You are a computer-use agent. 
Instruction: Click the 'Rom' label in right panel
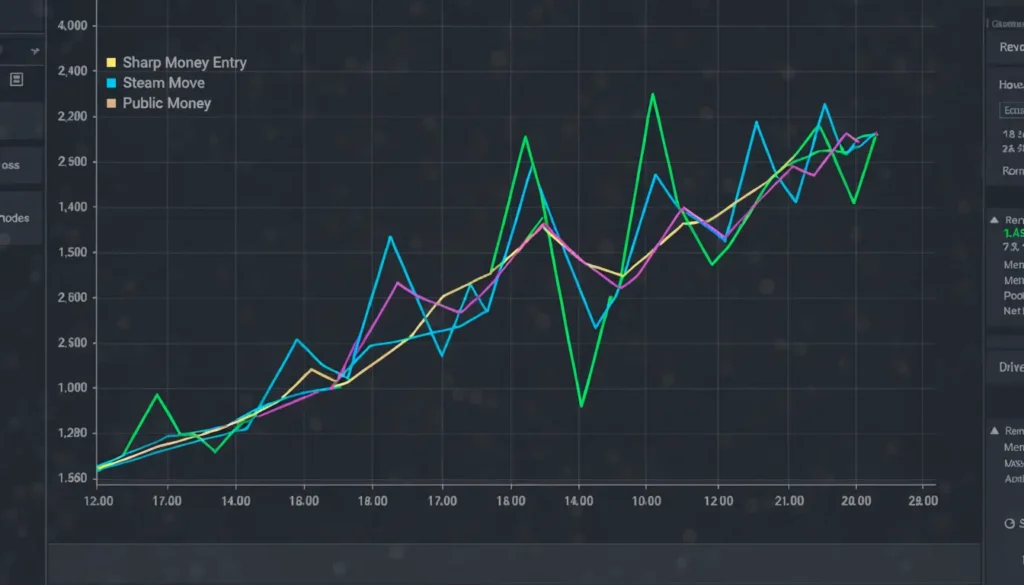pos(1013,171)
